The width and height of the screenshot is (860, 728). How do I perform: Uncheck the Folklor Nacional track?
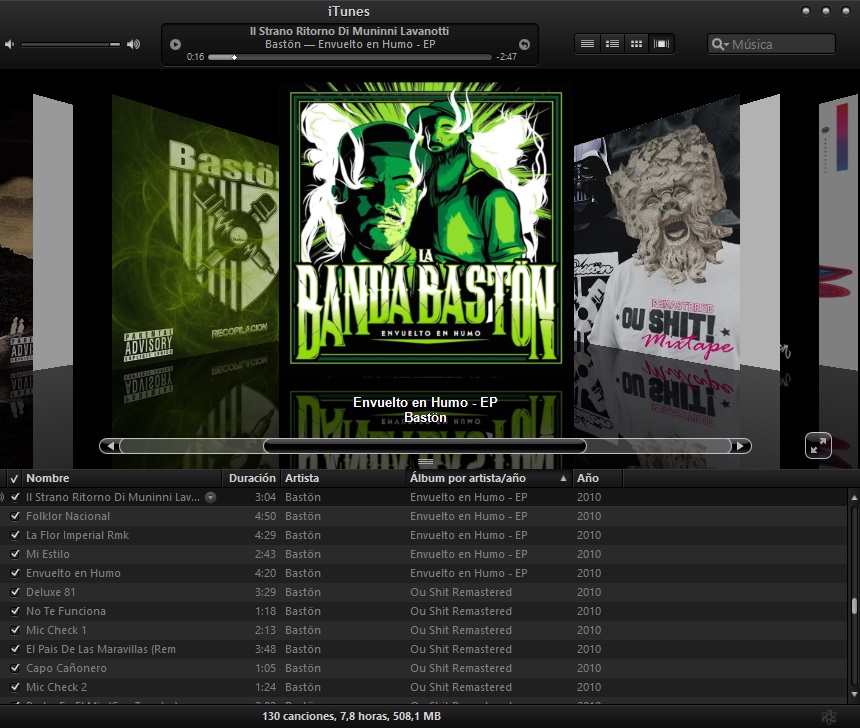(15, 516)
